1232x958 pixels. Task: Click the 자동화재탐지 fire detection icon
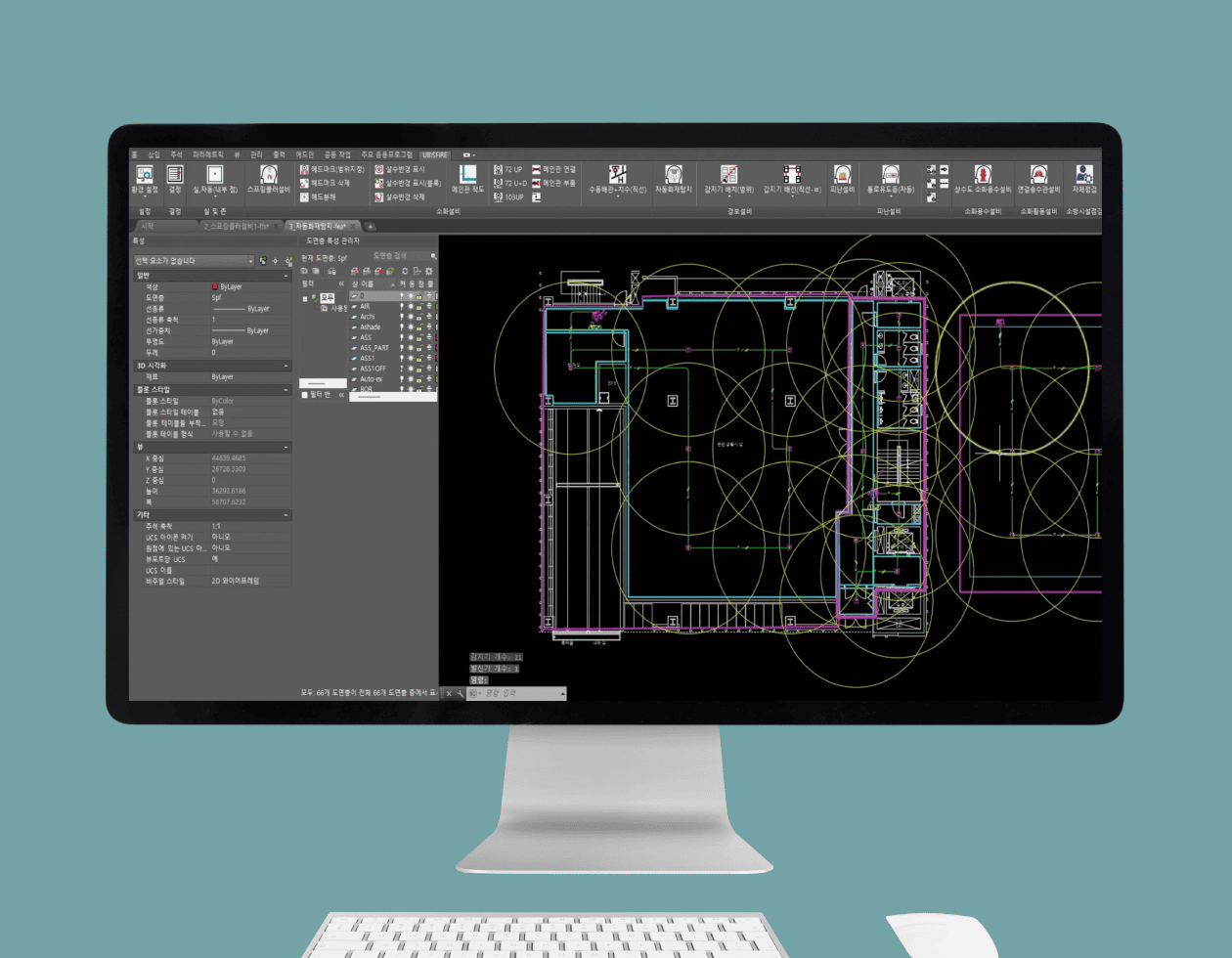(673, 177)
